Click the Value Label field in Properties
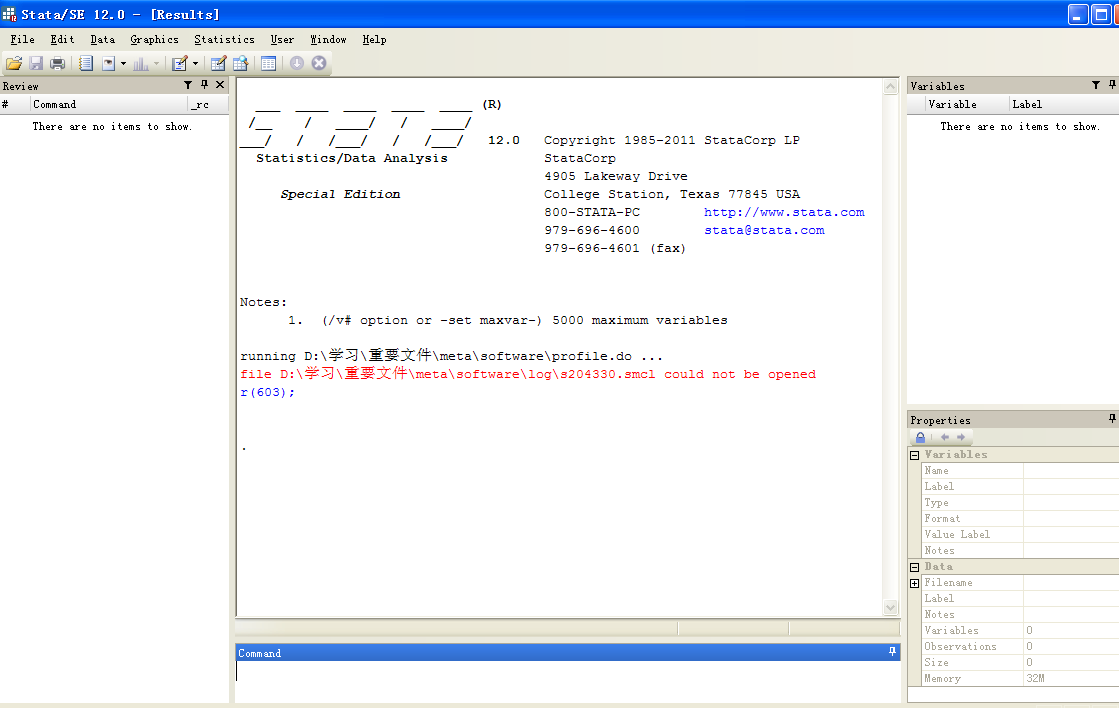 pos(1070,534)
